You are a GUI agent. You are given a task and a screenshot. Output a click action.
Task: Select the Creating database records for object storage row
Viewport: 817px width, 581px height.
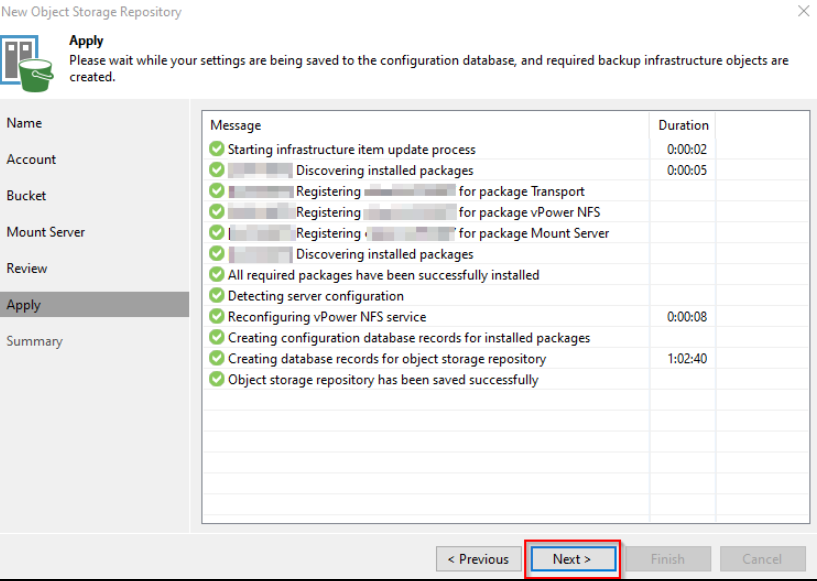click(387, 359)
